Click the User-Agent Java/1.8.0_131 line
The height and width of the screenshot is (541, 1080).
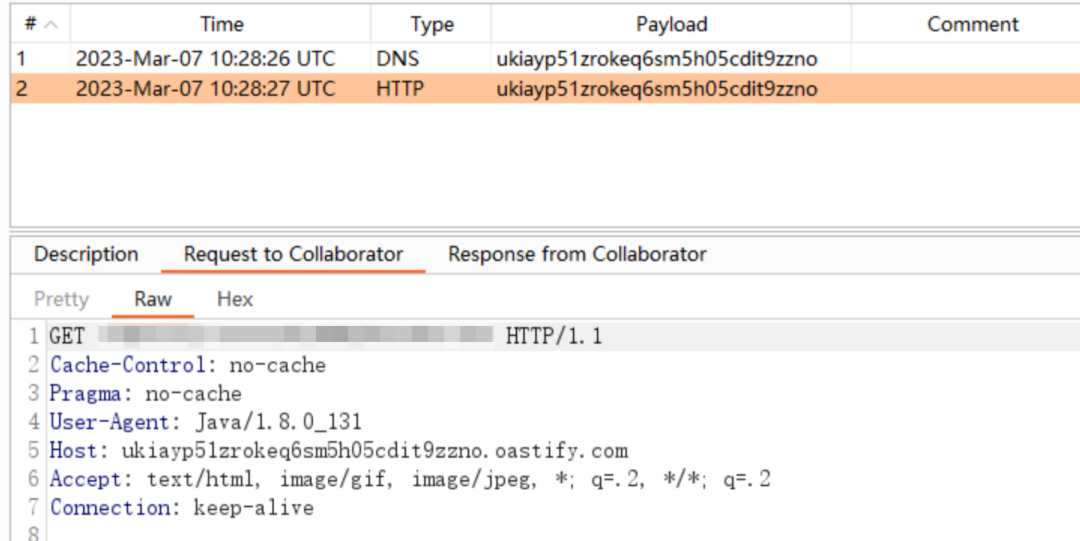(x=205, y=422)
